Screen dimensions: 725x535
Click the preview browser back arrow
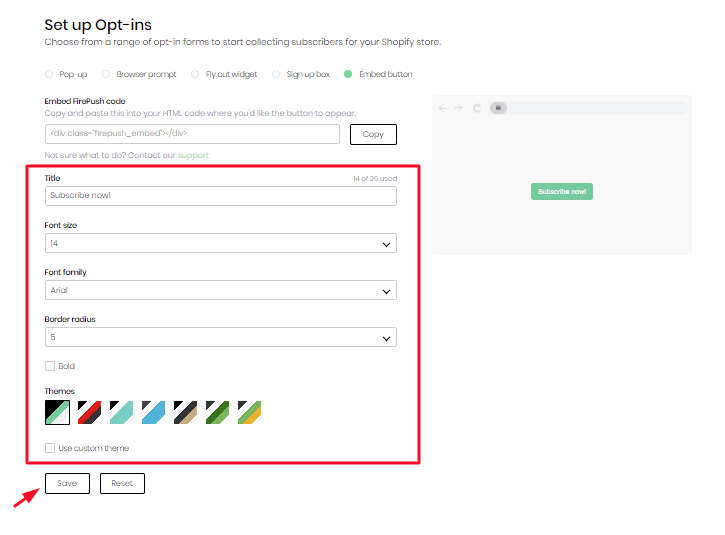click(444, 108)
